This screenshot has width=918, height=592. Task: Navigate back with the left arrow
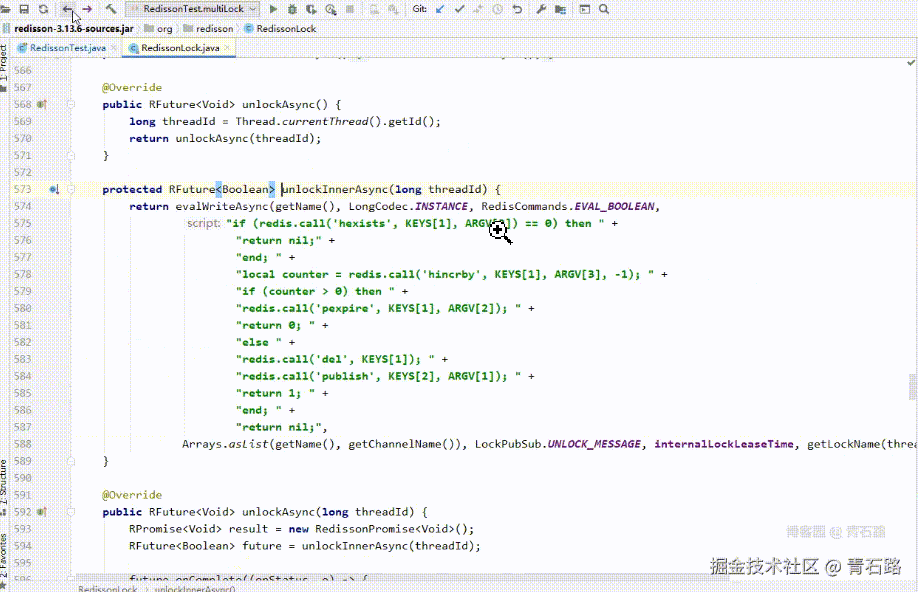click(67, 9)
